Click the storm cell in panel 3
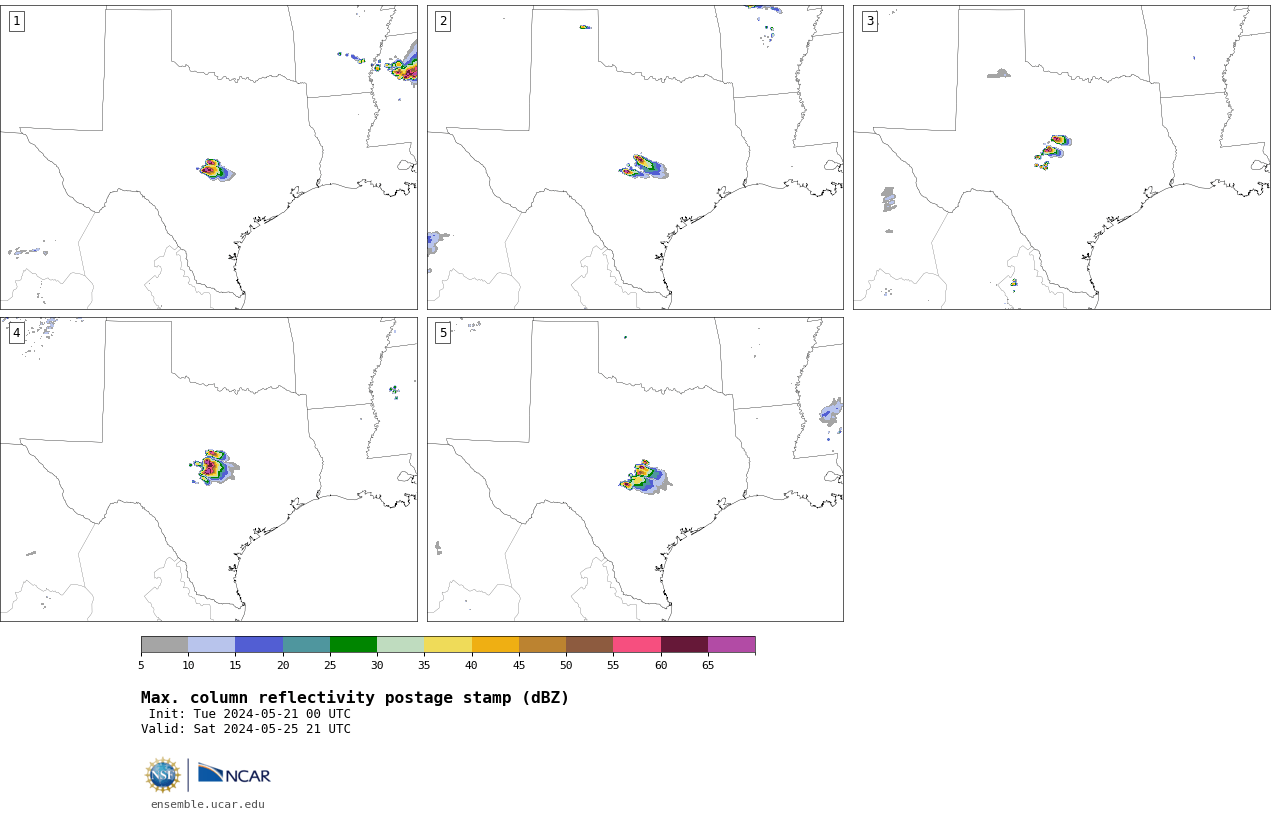1280x815 pixels. (x=1052, y=152)
